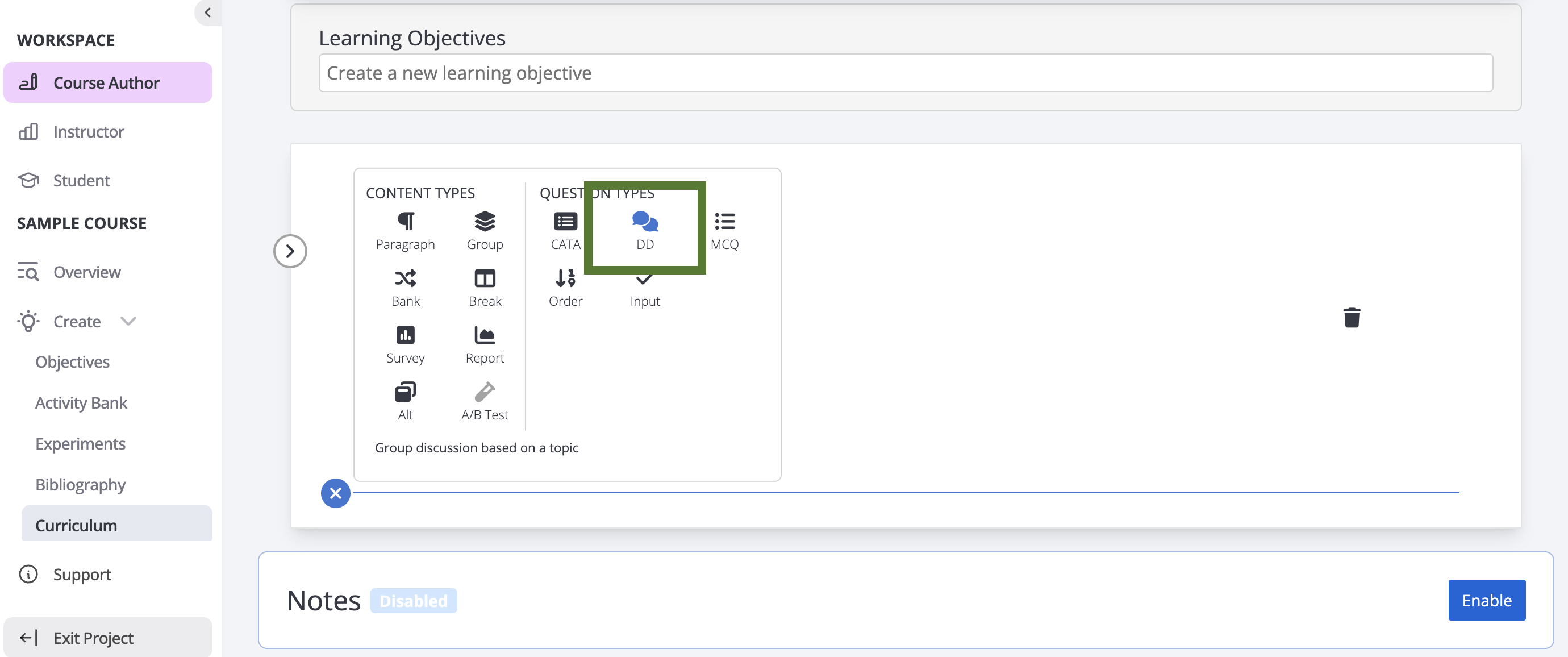Choose the Report content type
1568x657 pixels.
pos(485,344)
